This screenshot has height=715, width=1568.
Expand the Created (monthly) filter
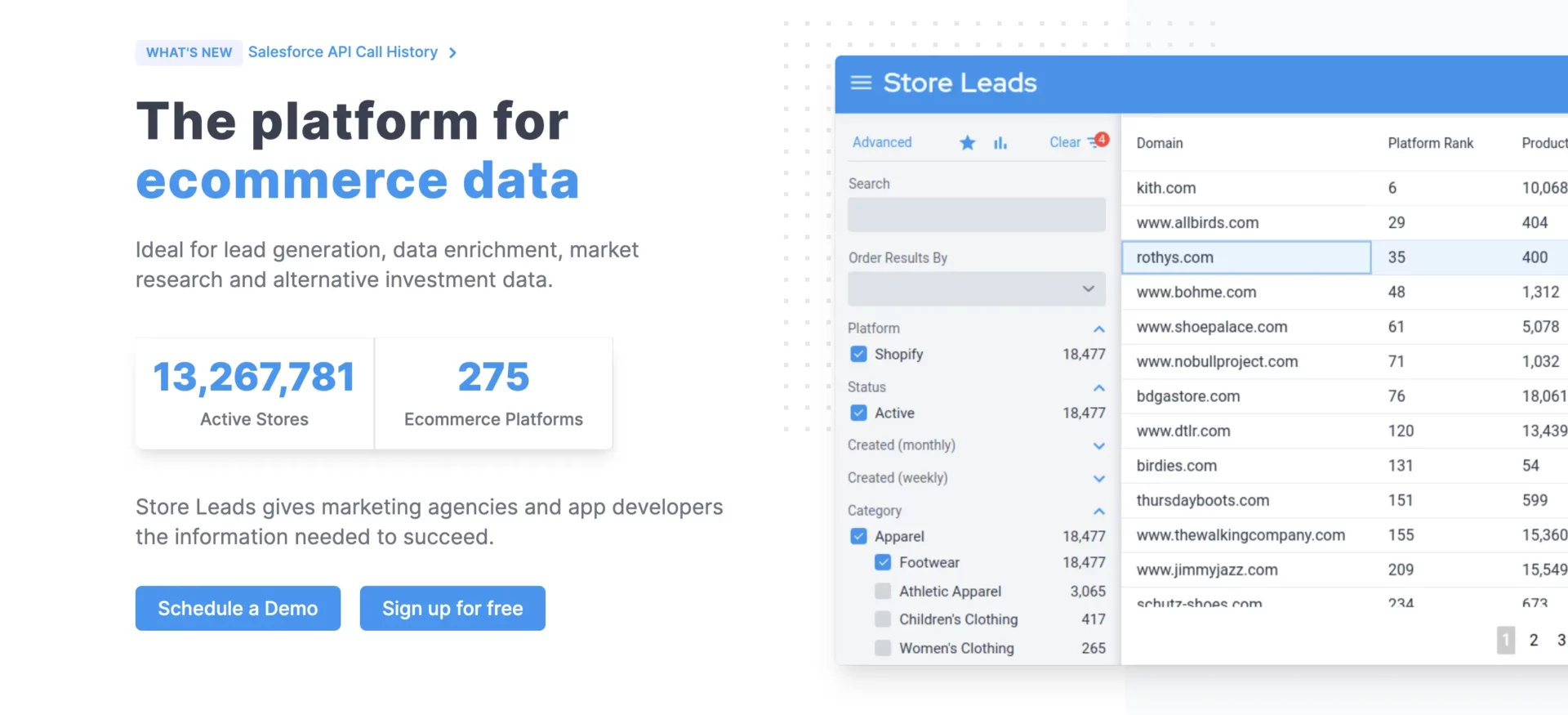click(x=1099, y=445)
